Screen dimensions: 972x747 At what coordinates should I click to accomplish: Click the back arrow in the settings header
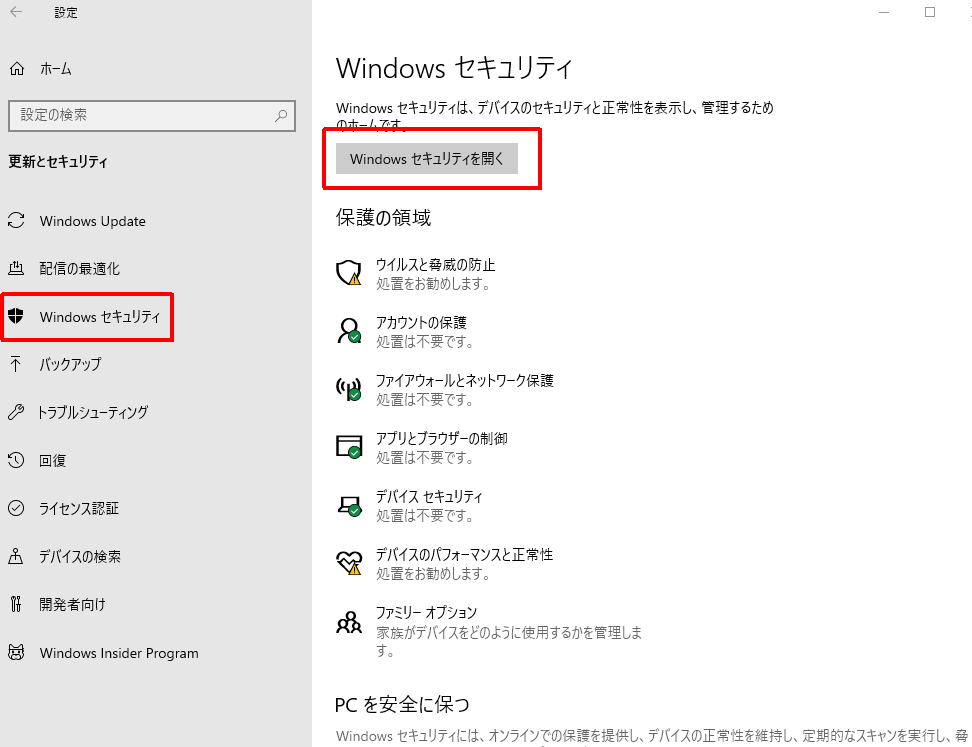(x=17, y=13)
